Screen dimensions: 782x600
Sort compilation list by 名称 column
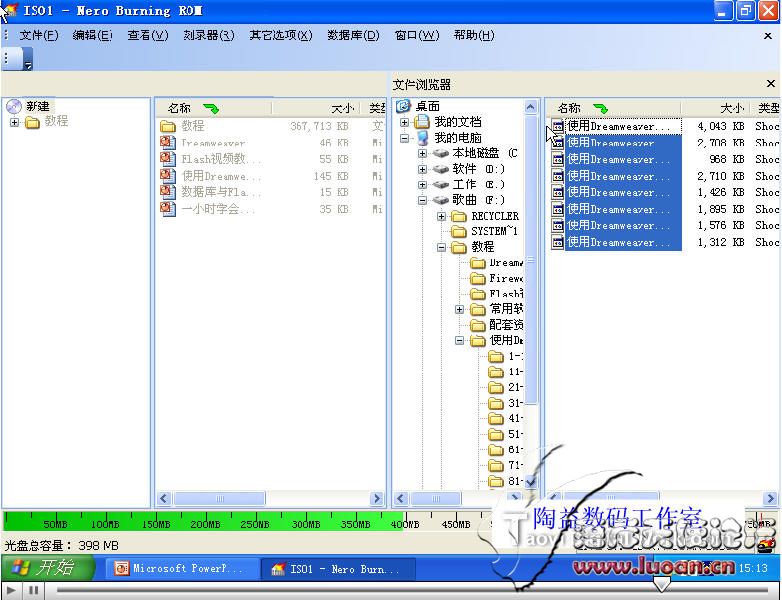click(213, 108)
